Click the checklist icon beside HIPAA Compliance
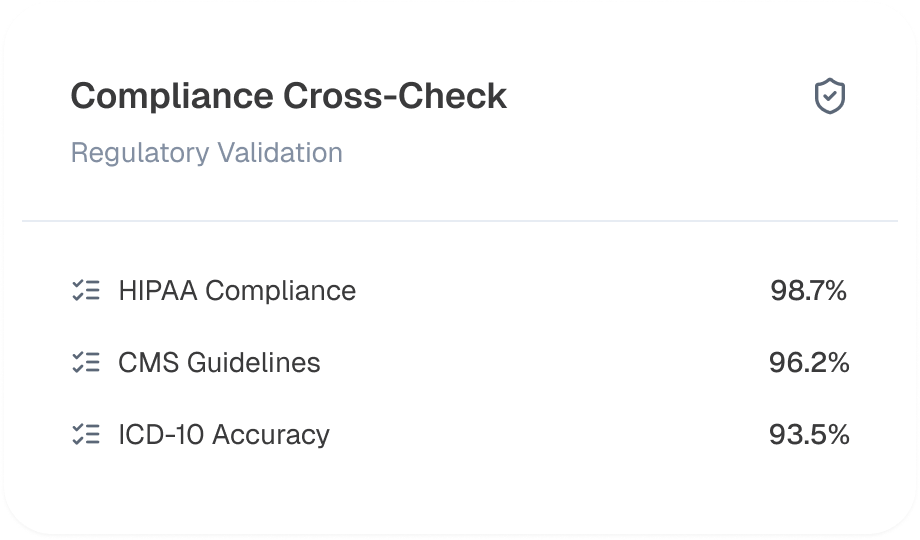 pyautogui.click(x=86, y=291)
